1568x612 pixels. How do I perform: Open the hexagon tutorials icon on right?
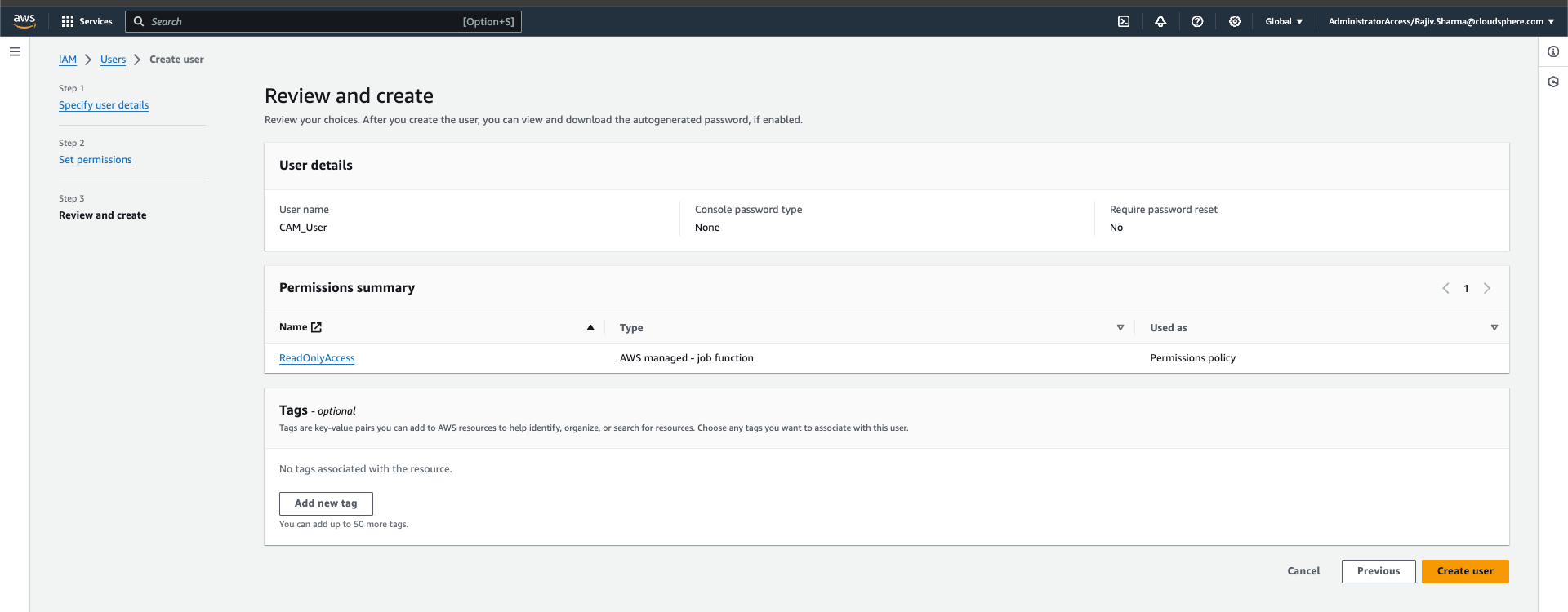1553,82
